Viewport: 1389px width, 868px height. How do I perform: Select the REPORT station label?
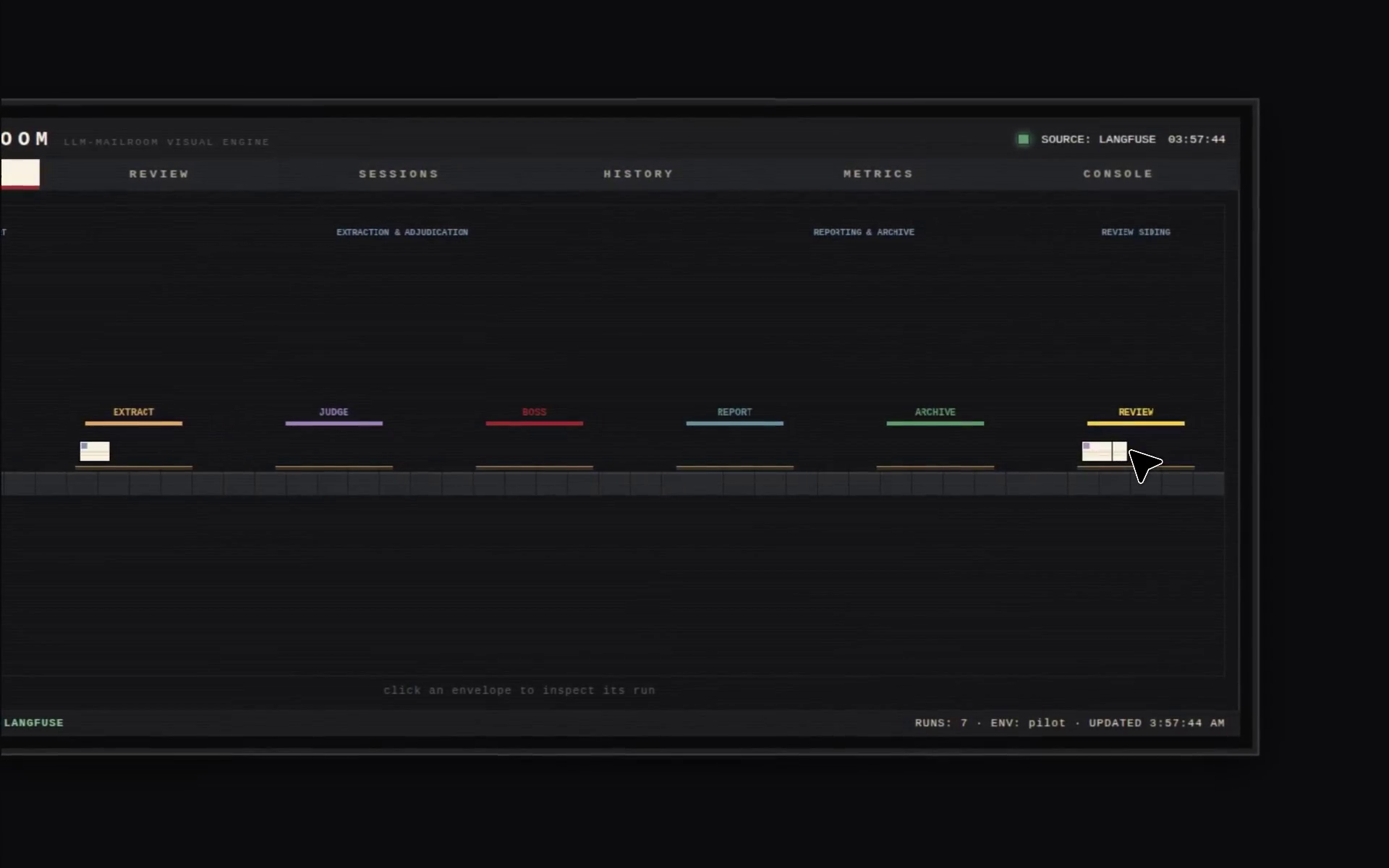coord(735,412)
